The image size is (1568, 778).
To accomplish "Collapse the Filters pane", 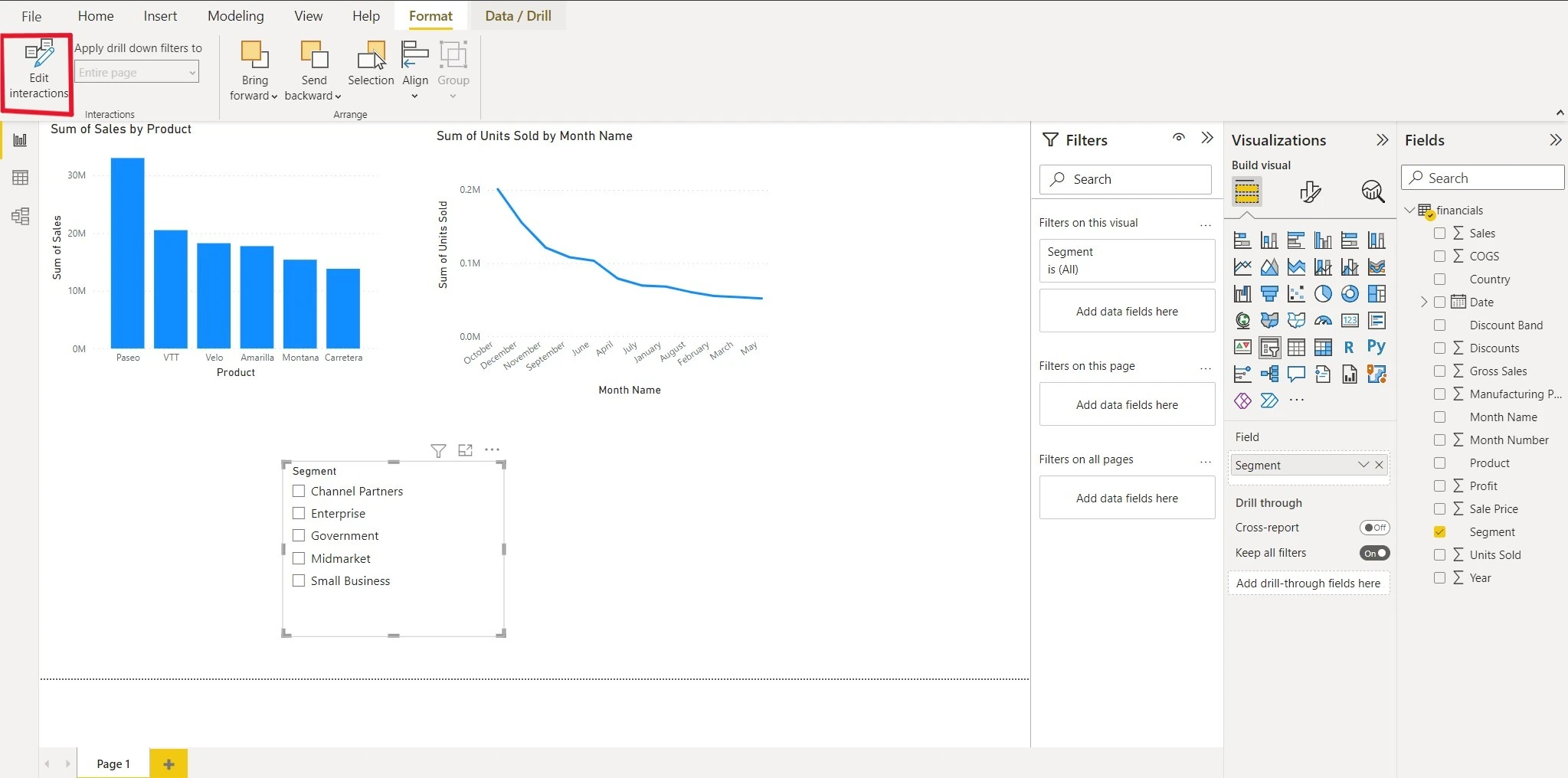I will (x=1207, y=139).
